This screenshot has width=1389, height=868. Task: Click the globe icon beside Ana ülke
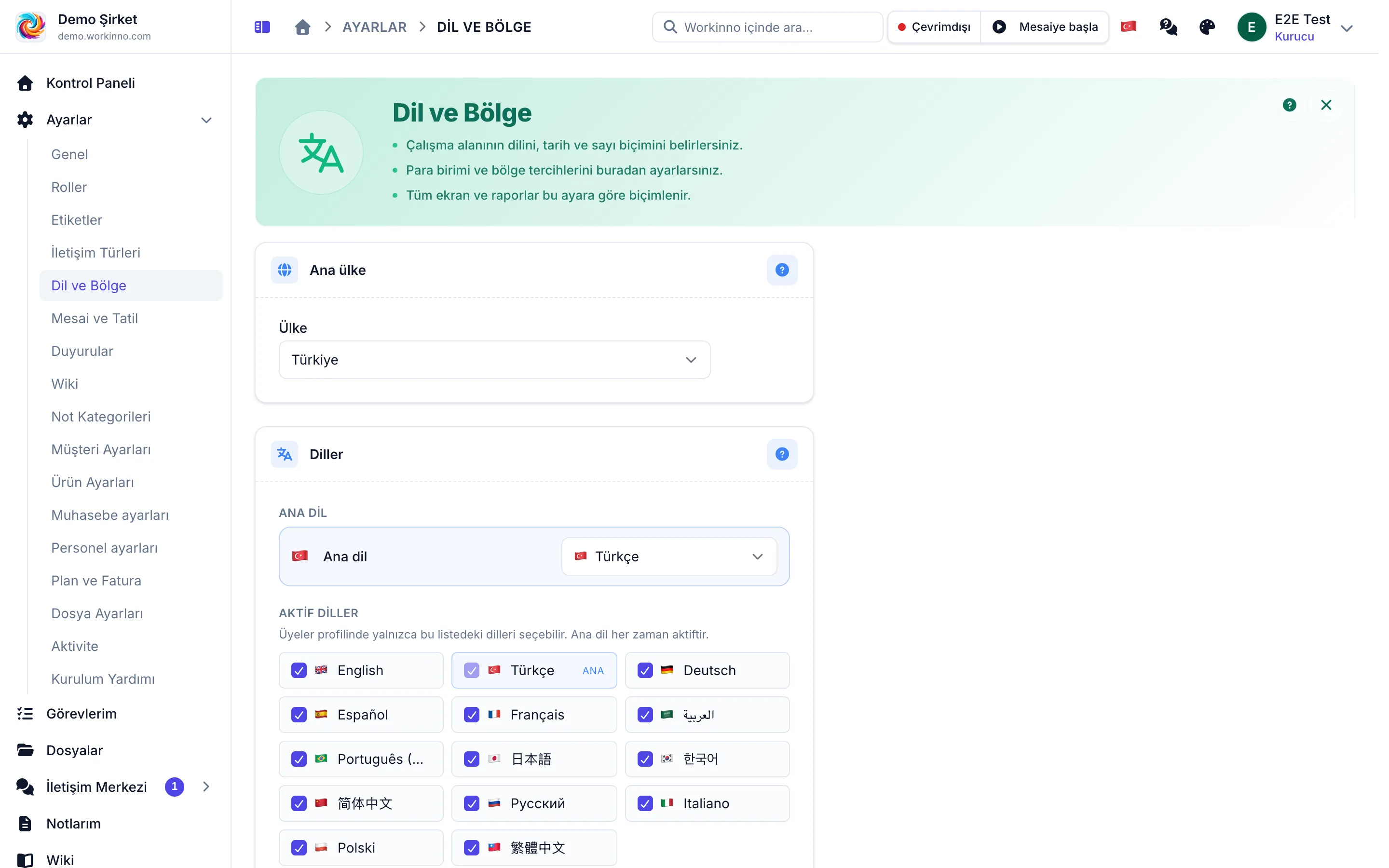(285, 270)
